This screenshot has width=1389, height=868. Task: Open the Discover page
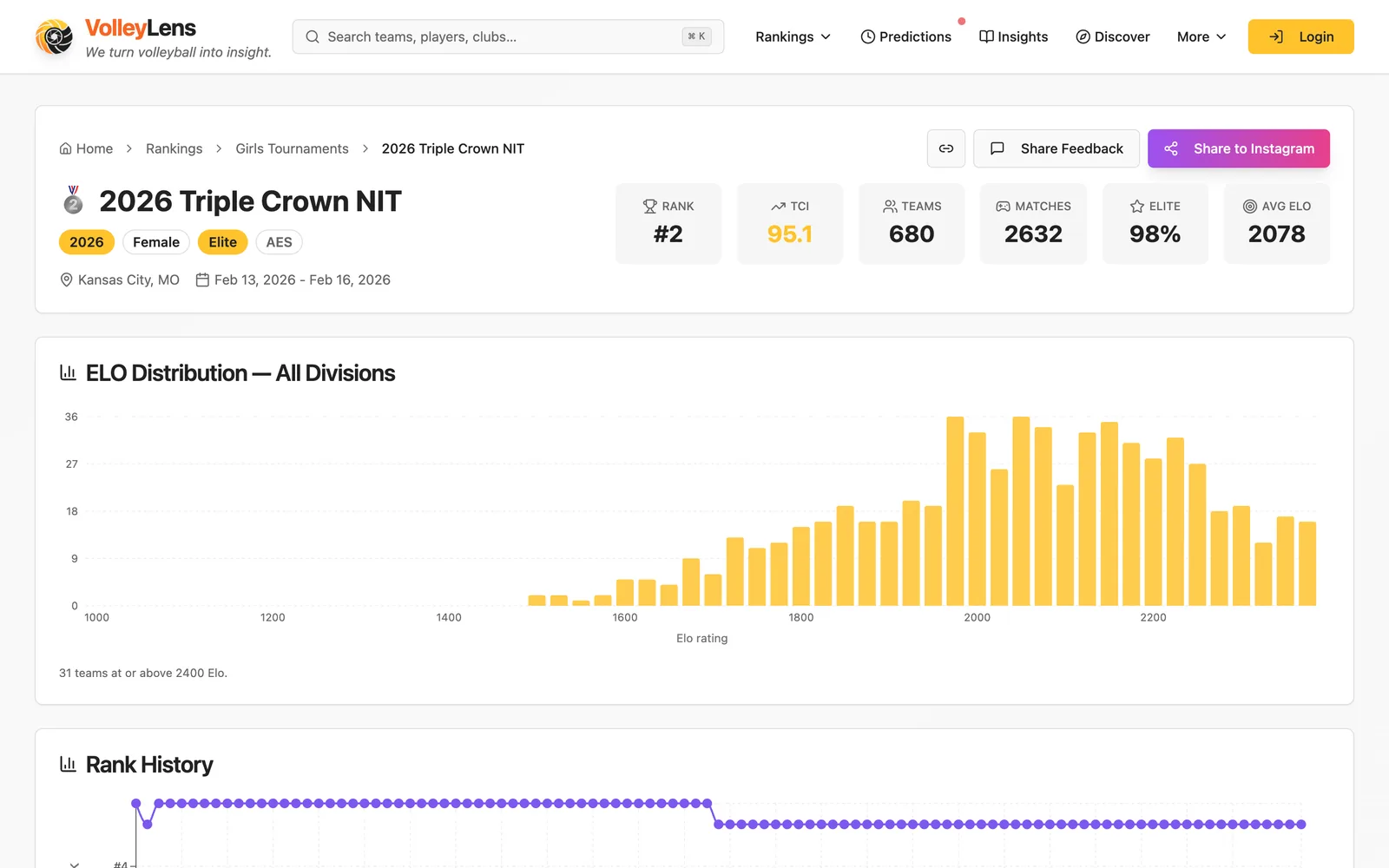click(1113, 36)
